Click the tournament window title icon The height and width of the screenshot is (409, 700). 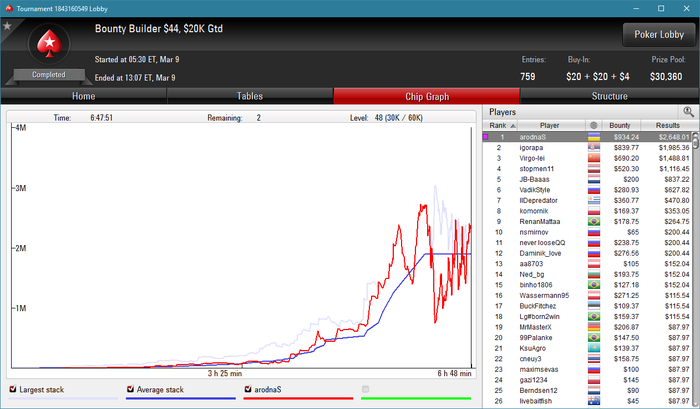pos(8,8)
